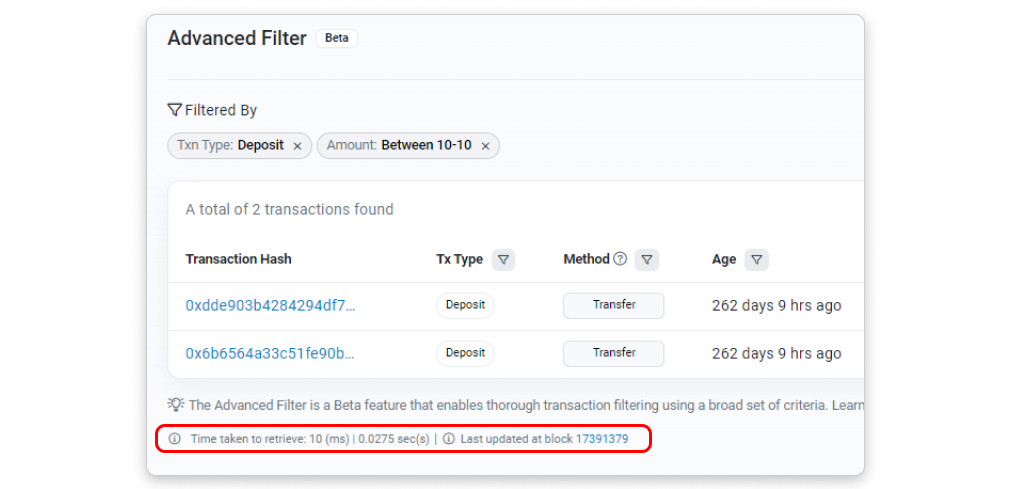Click the Method help question mark icon
This screenshot has height=489, width=1011.
[x=620, y=259]
